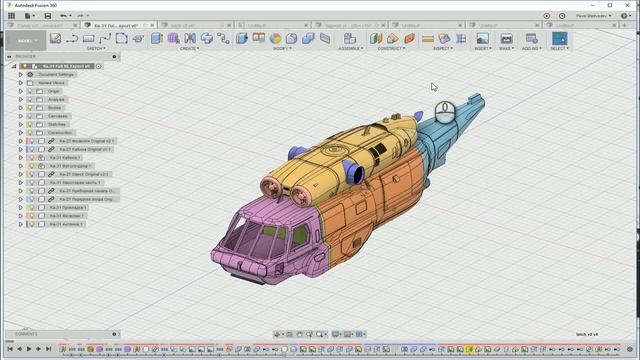
Task: Select the Extrude tool in Create
Action: click(x=157, y=38)
